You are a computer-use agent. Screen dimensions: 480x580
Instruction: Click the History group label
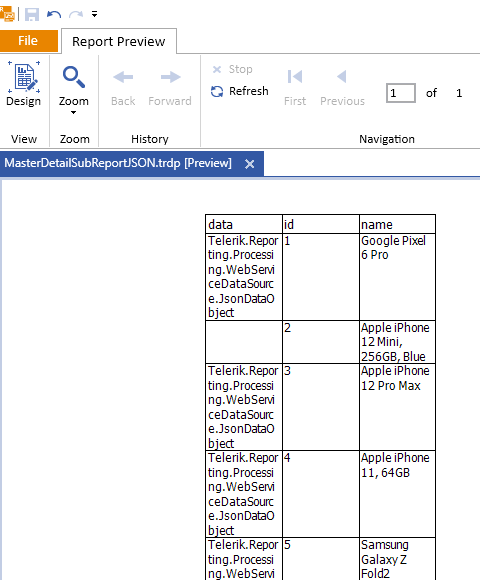point(150,139)
